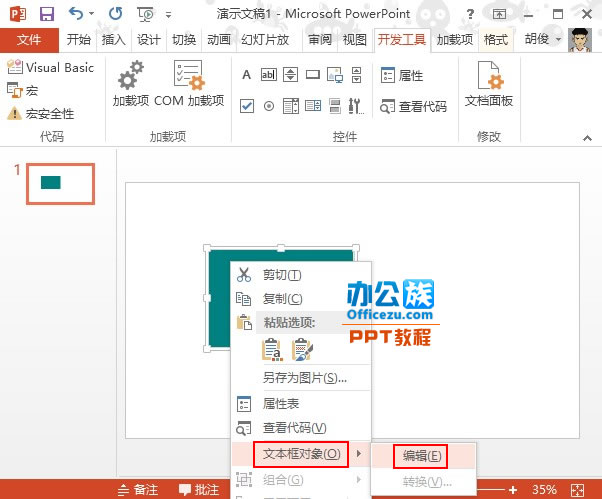
Task: Click 查看代码 in the ribbon
Action: (413, 106)
